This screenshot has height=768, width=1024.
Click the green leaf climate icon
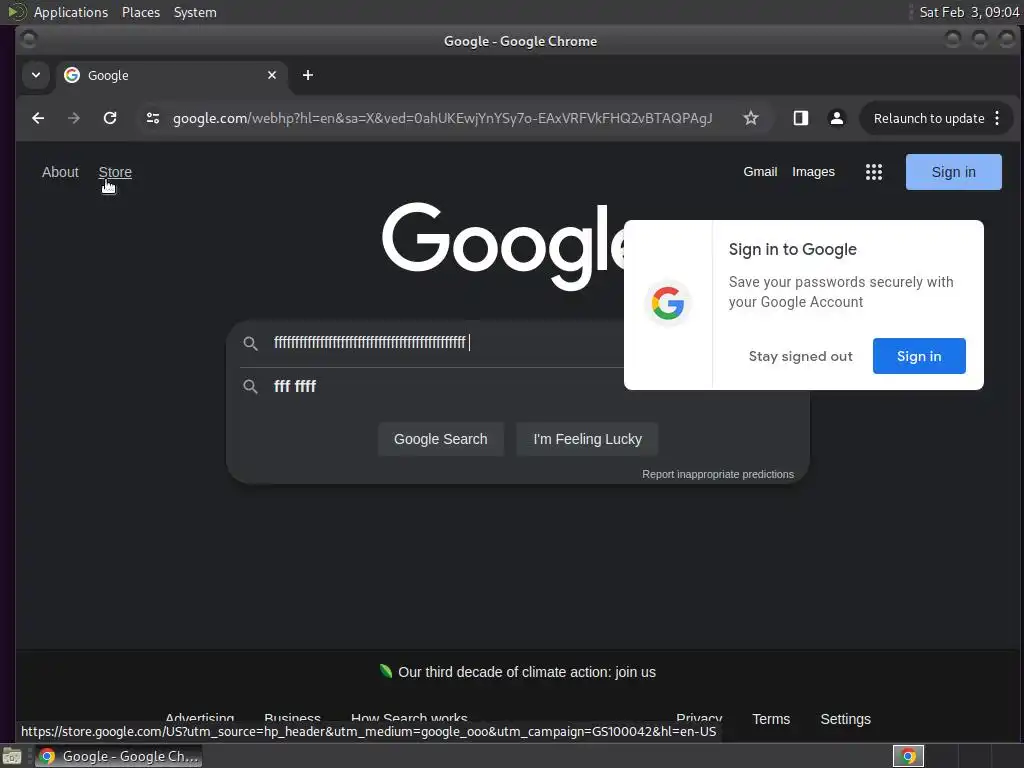pos(386,671)
